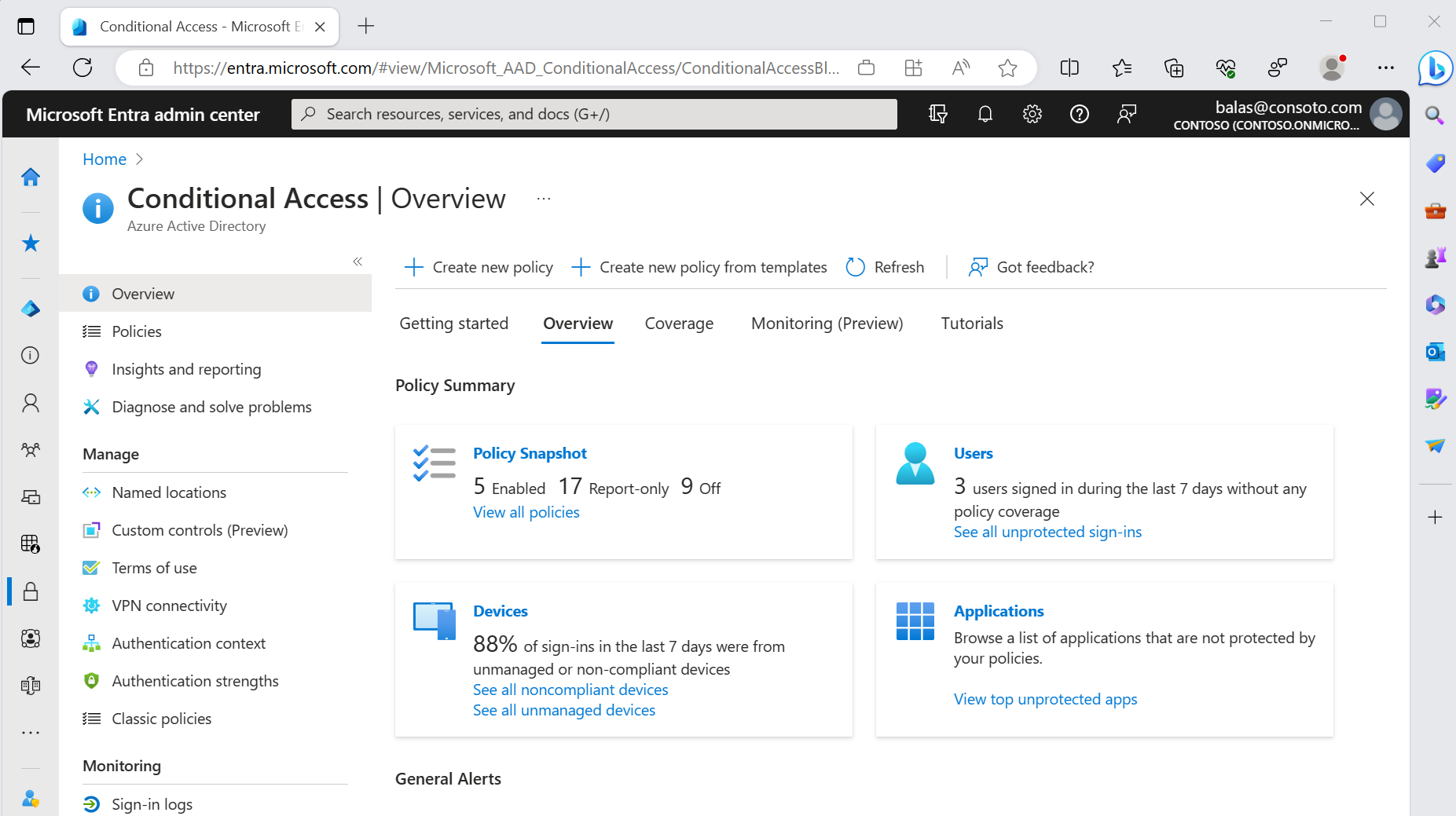Screen dimensions: 1456x816
Task: Open Named locations
Action: point(215,492)
